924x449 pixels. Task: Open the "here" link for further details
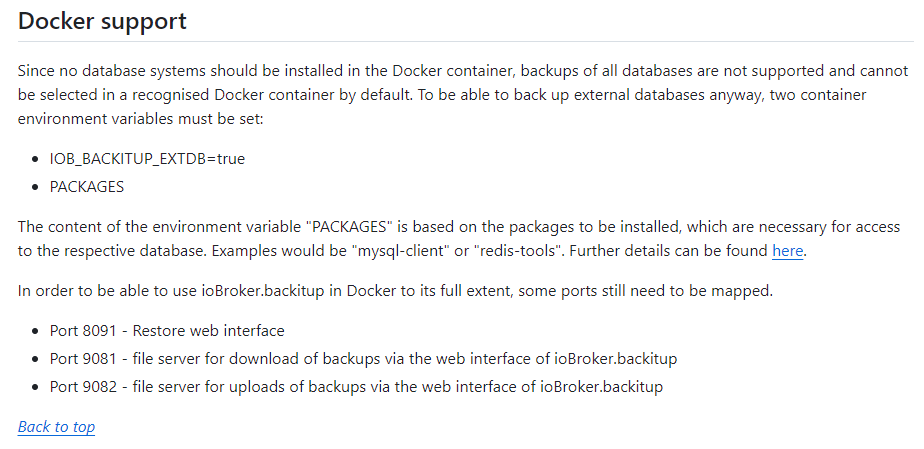point(787,251)
